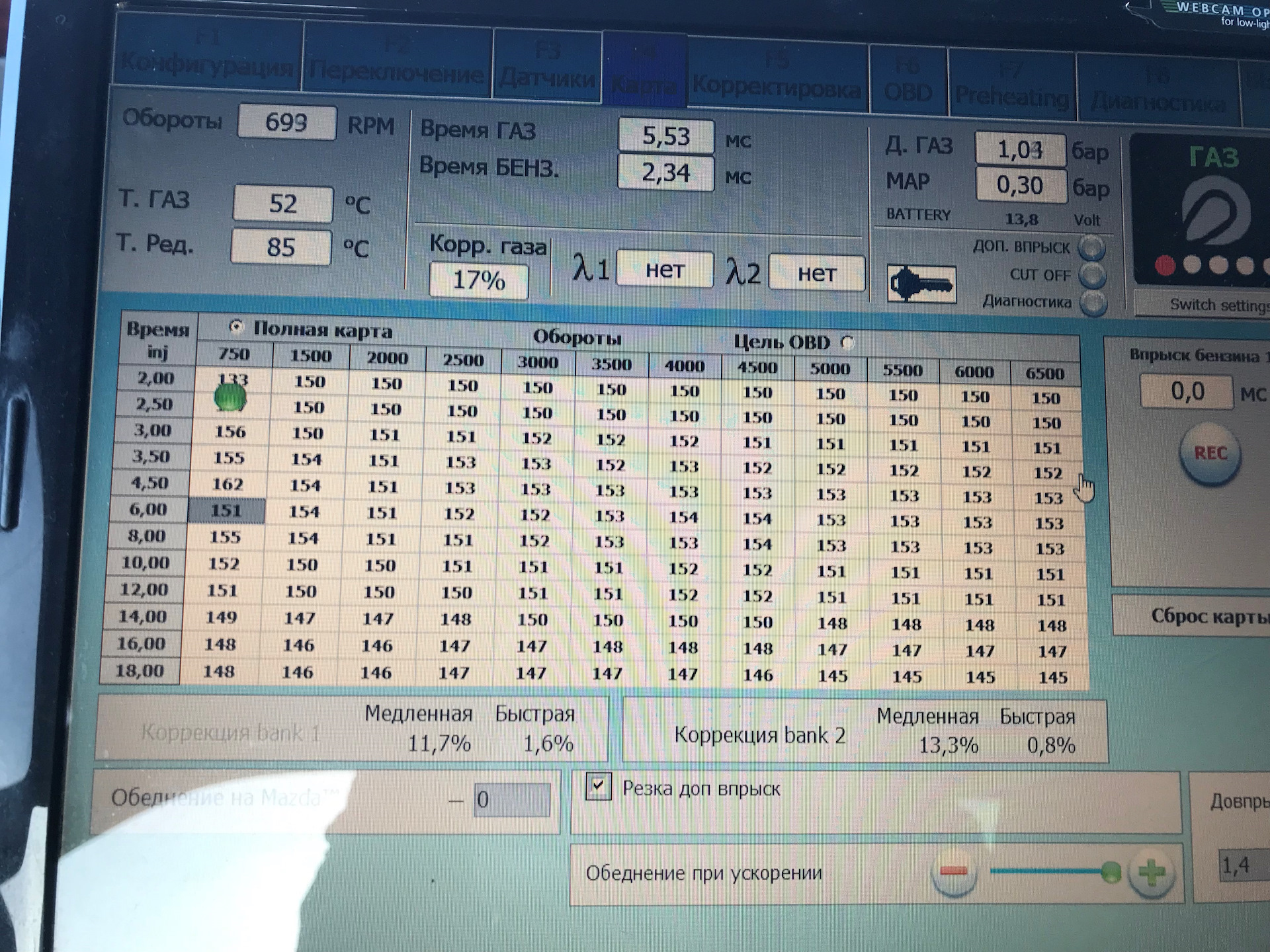1270x952 pixels.
Task: Click the green plus lean-on-acceleration button
Action: point(1152,873)
